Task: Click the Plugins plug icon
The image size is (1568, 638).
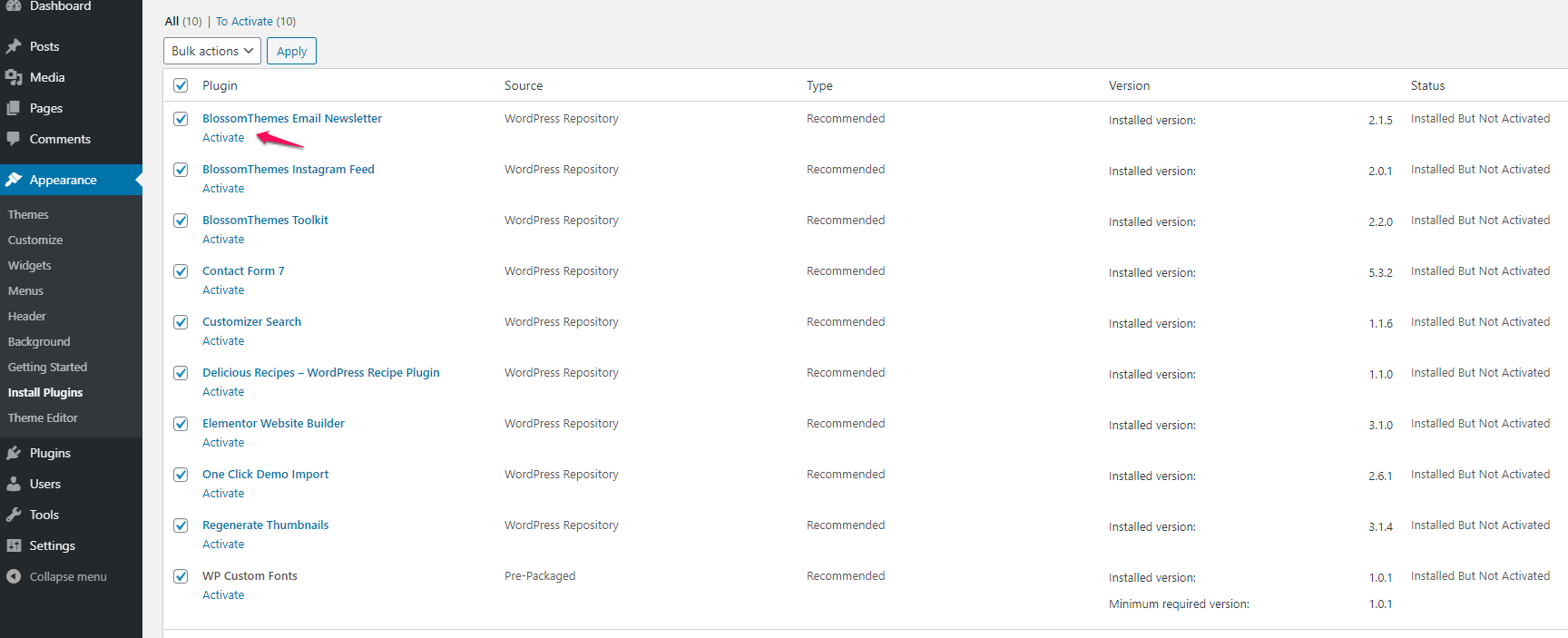Action: pyautogui.click(x=14, y=453)
